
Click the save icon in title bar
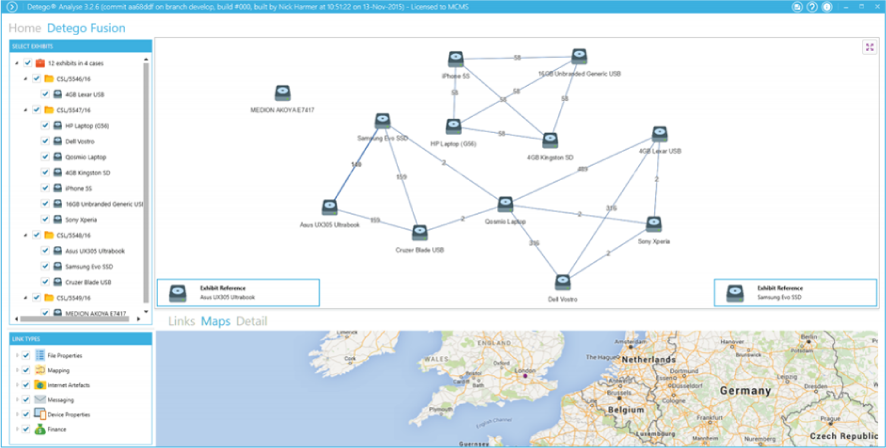point(797,7)
